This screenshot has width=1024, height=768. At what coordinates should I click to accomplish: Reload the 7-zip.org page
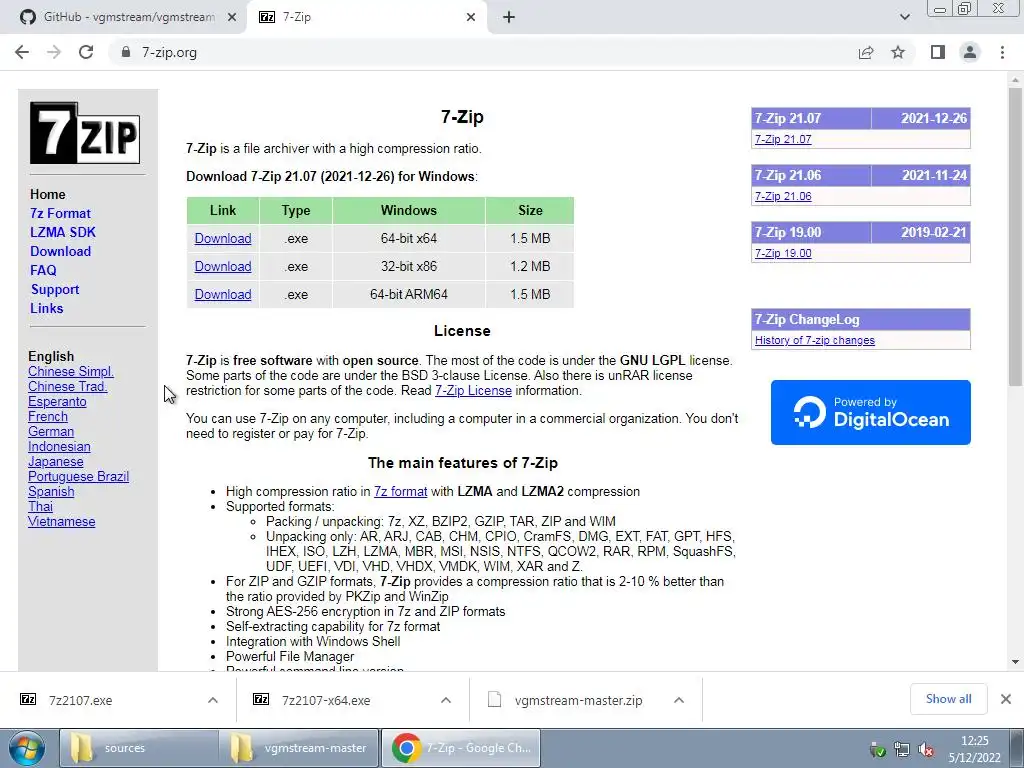86,52
